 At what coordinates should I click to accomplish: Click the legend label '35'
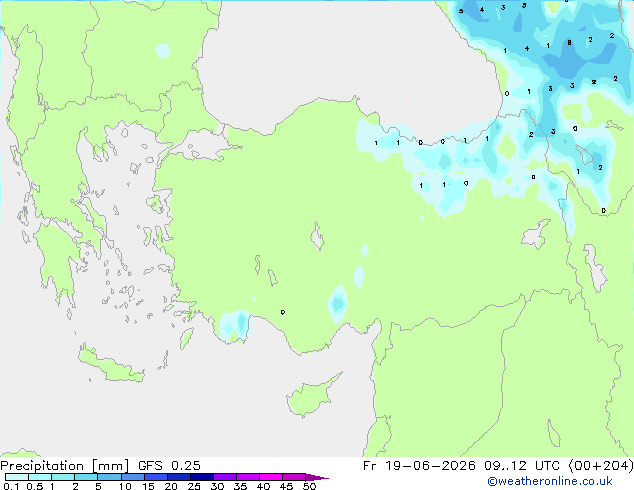click(x=240, y=486)
